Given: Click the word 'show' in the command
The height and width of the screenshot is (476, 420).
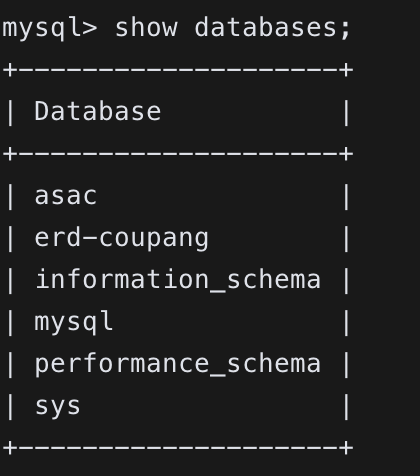Looking at the screenshot, I should tap(146, 27).
